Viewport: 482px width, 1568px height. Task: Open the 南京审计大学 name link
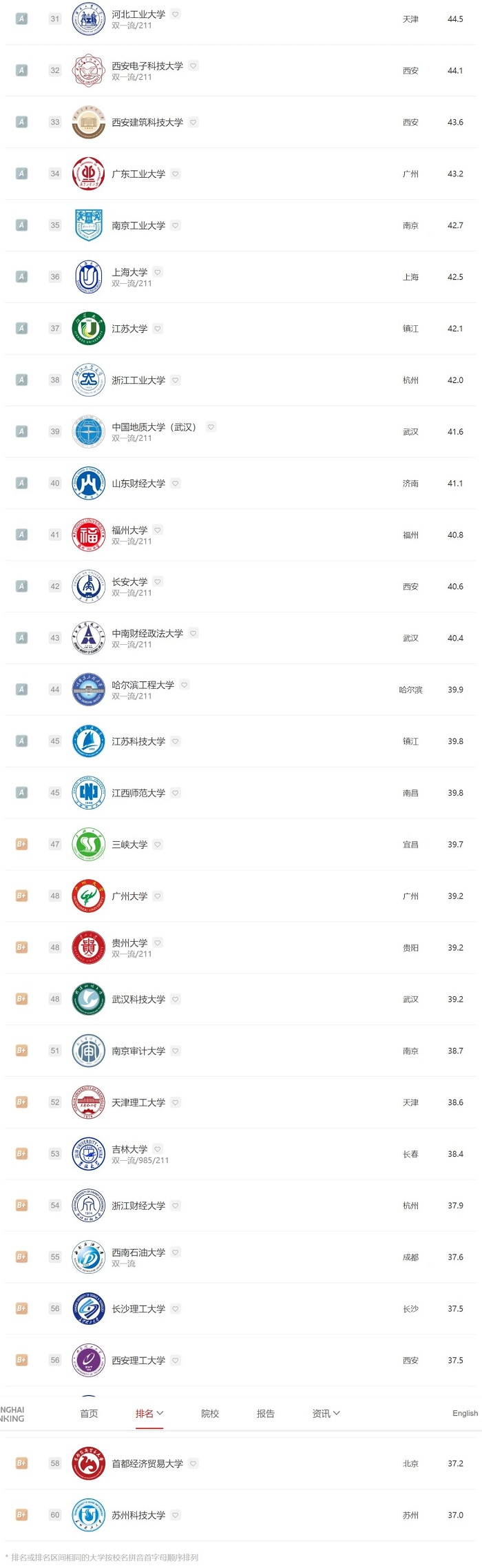click(x=138, y=1051)
